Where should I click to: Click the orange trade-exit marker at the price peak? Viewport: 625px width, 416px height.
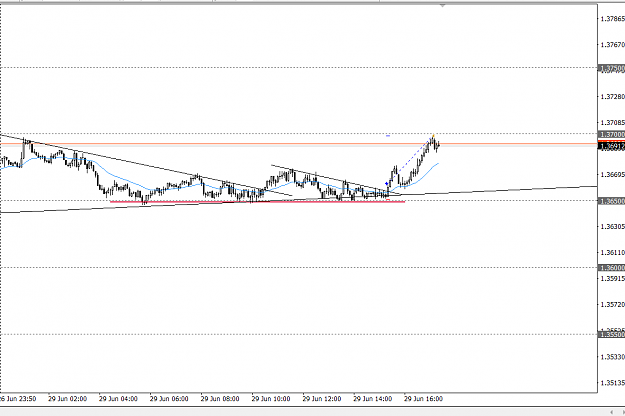click(433, 136)
